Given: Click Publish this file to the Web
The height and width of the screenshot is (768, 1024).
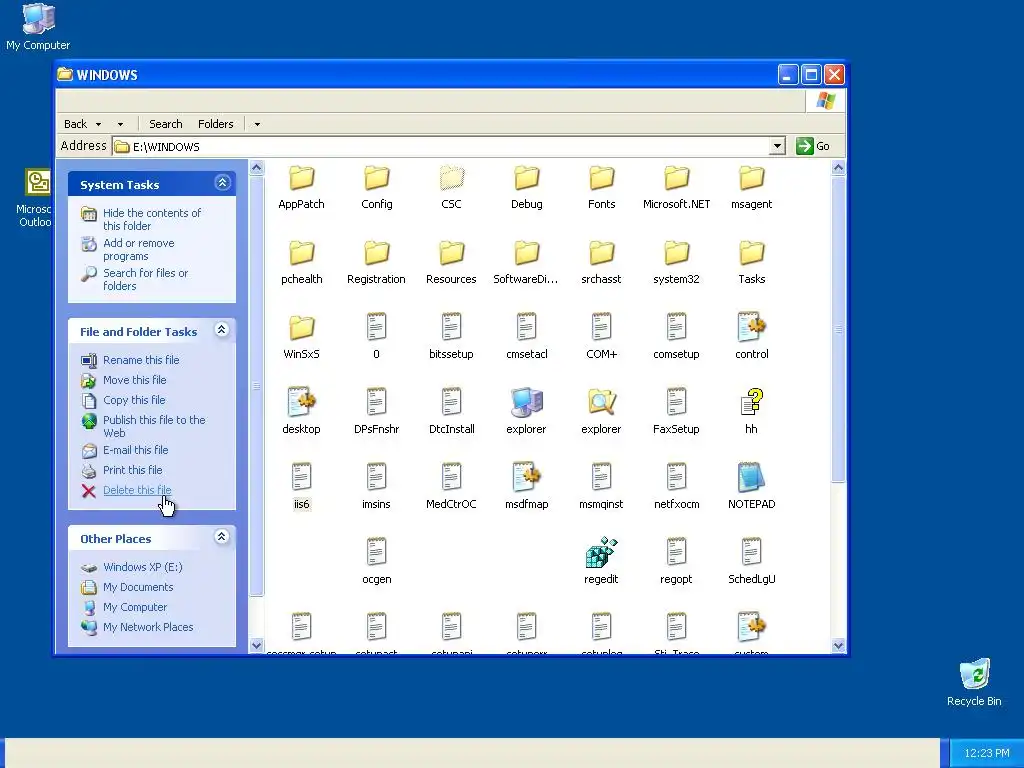Looking at the screenshot, I should click(x=154, y=426).
